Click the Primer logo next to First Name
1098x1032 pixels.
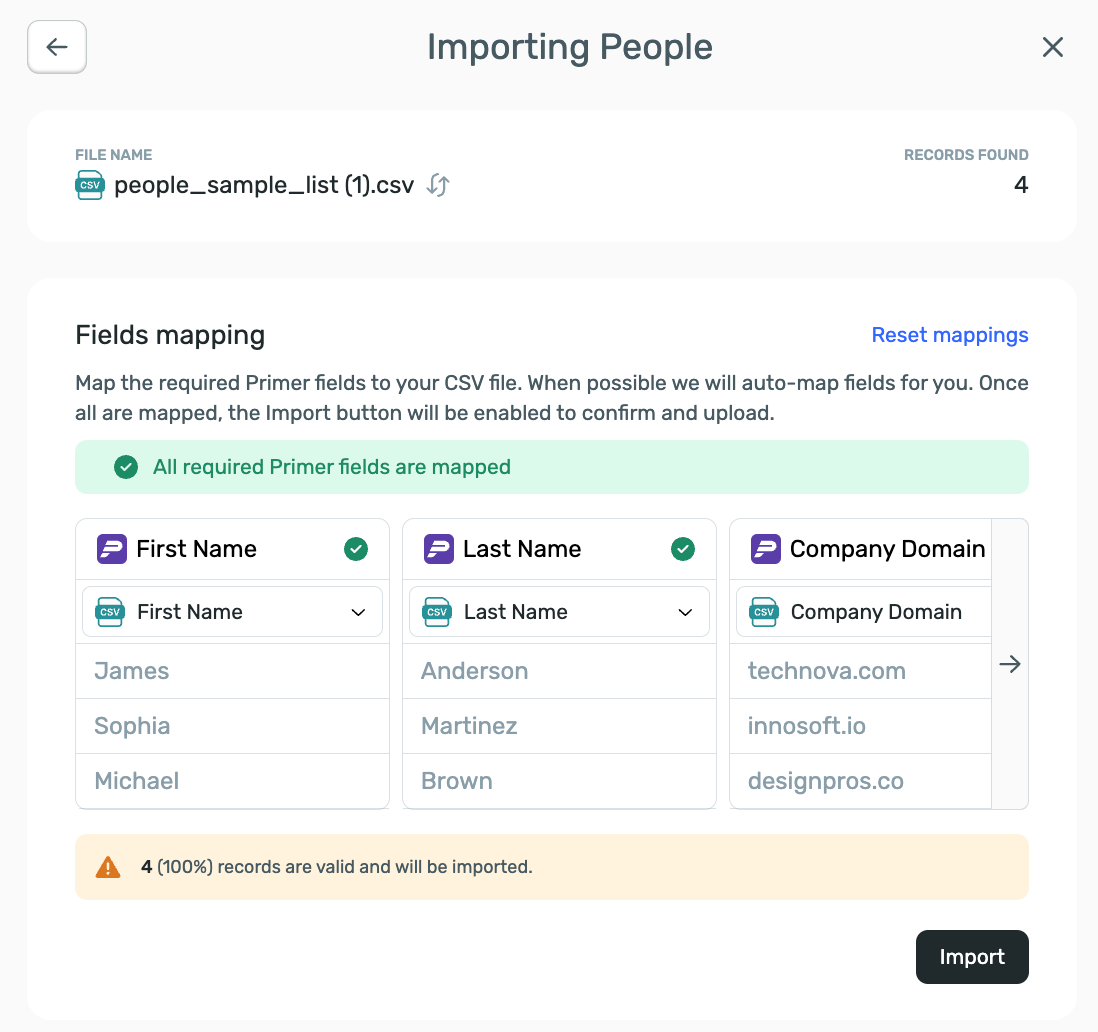coord(111,549)
